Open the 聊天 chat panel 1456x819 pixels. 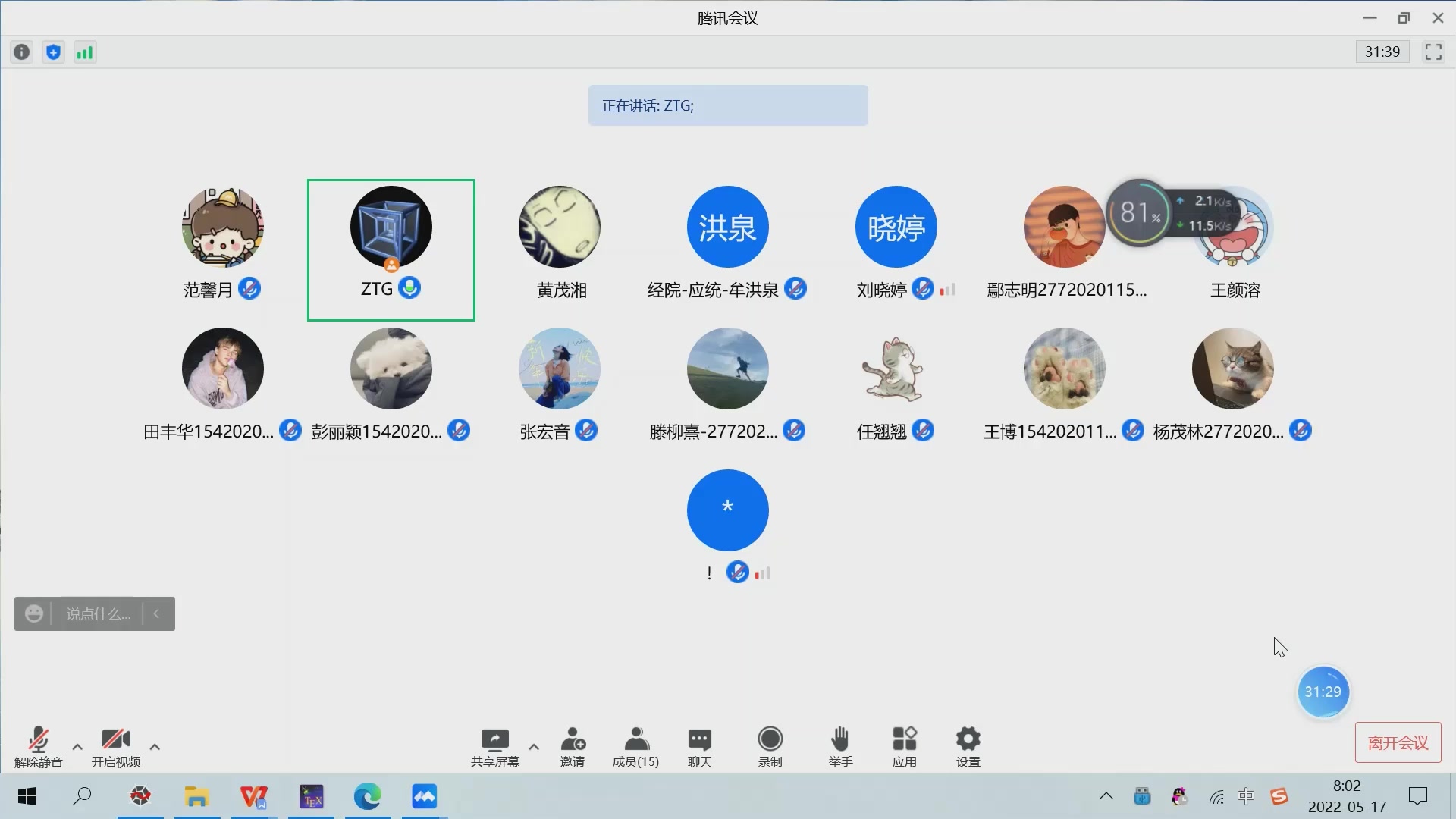tap(699, 747)
